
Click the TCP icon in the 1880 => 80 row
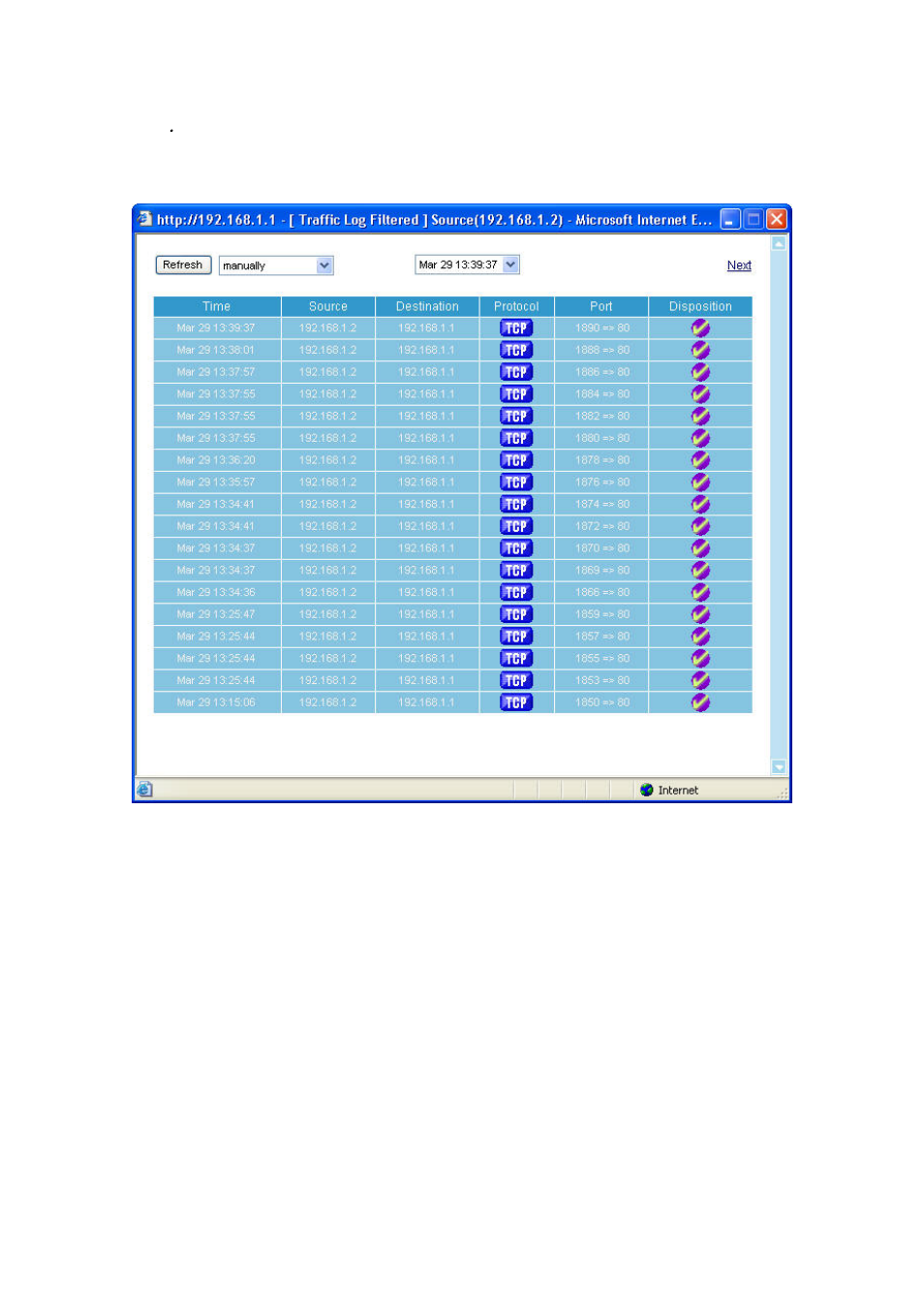pyautogui.click(x=516, y=439)
